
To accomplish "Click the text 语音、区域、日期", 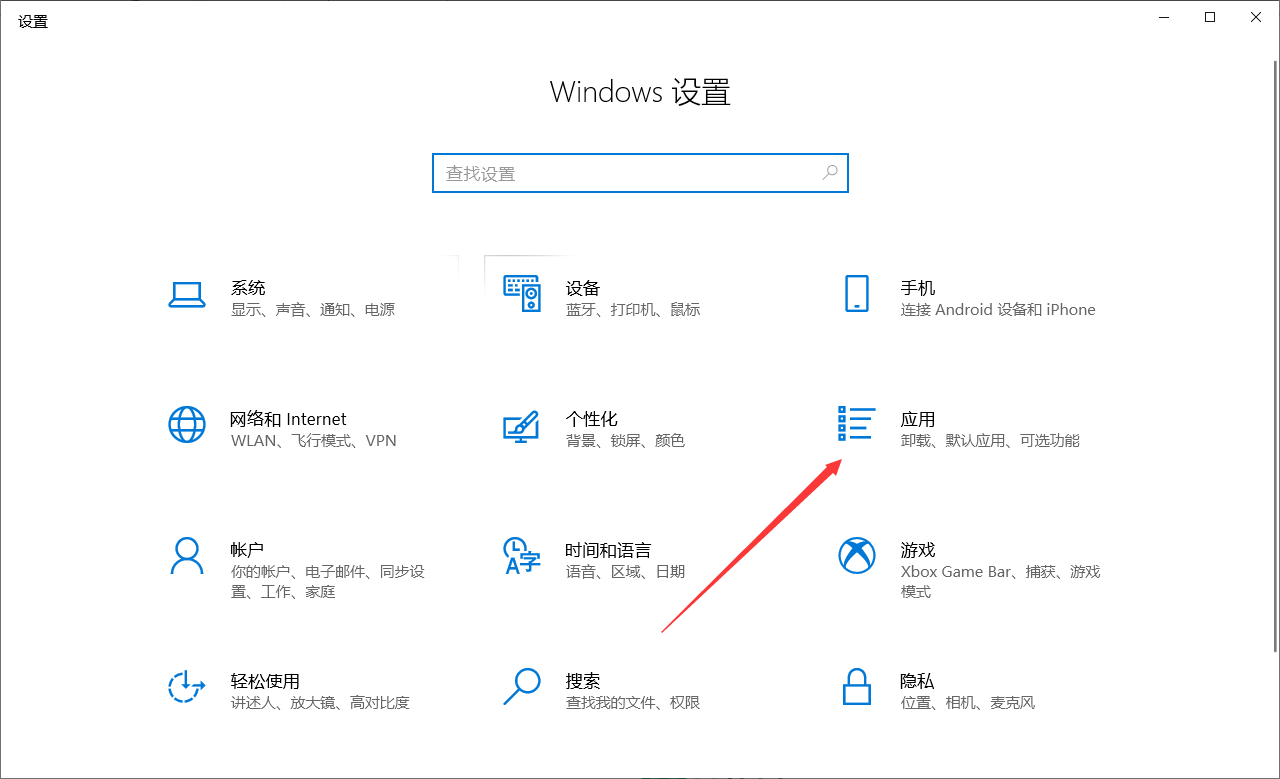I will [x=625, y=572].
